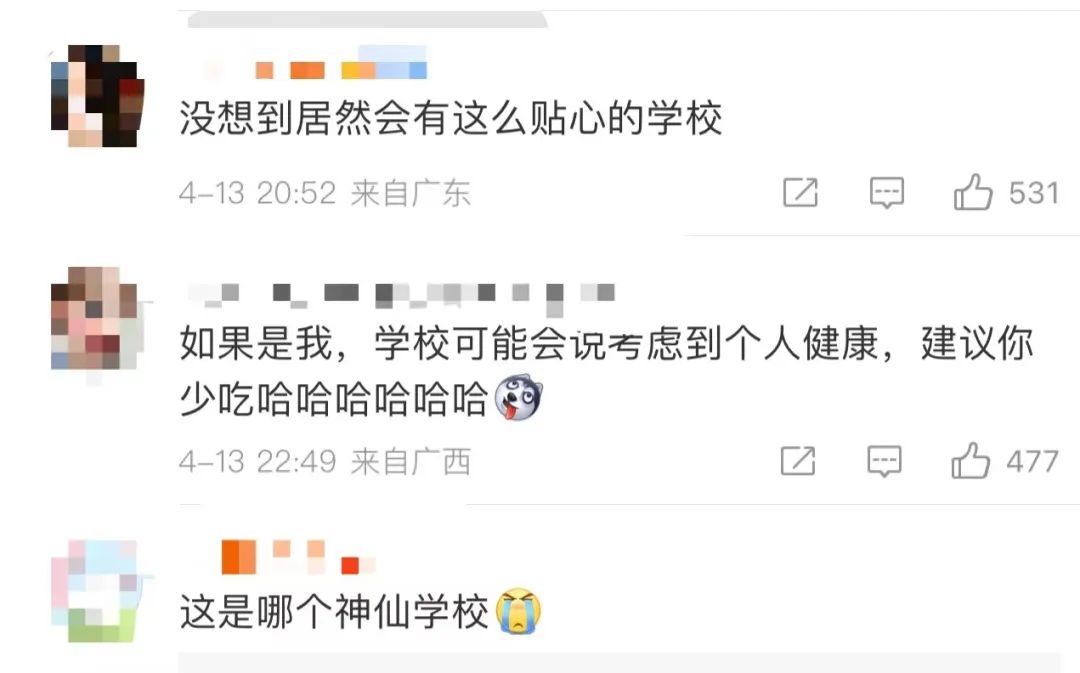Select the comment text 这是哪个神仙学校
1080x673 pixels.
(x=334, y=611)
